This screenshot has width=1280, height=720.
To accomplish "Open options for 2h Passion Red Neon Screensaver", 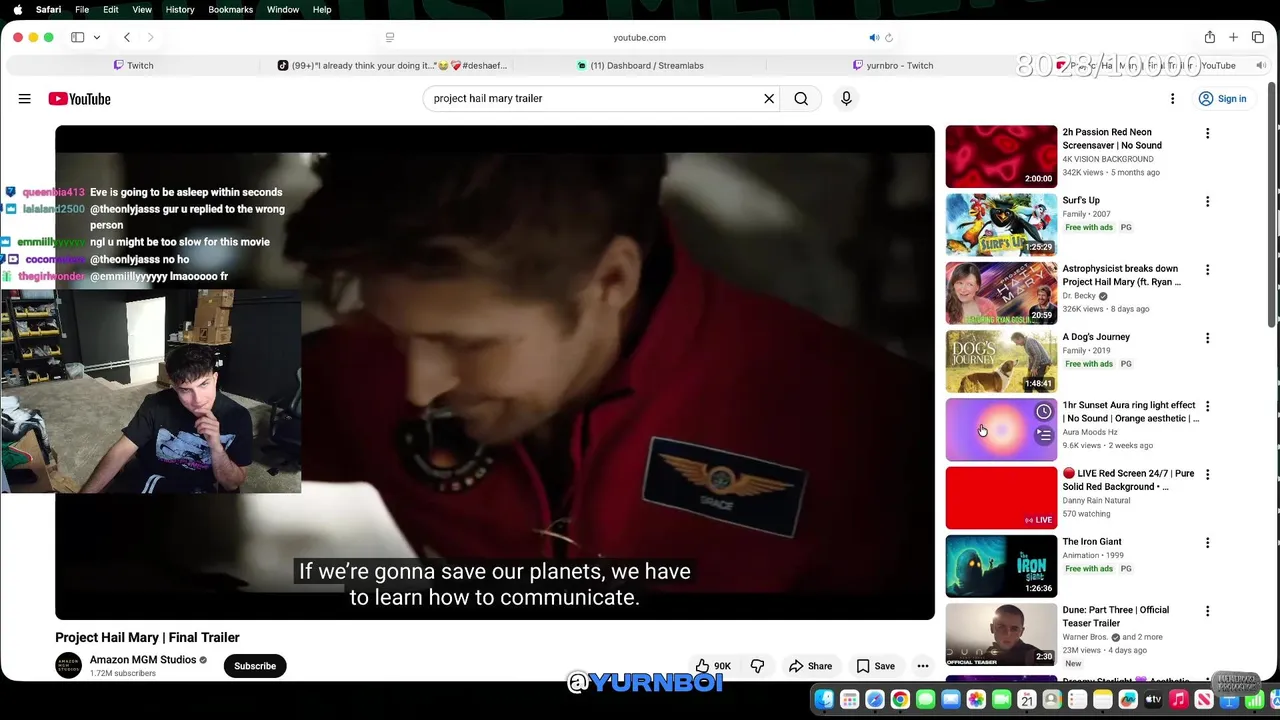I will (x=1207, y=133).
